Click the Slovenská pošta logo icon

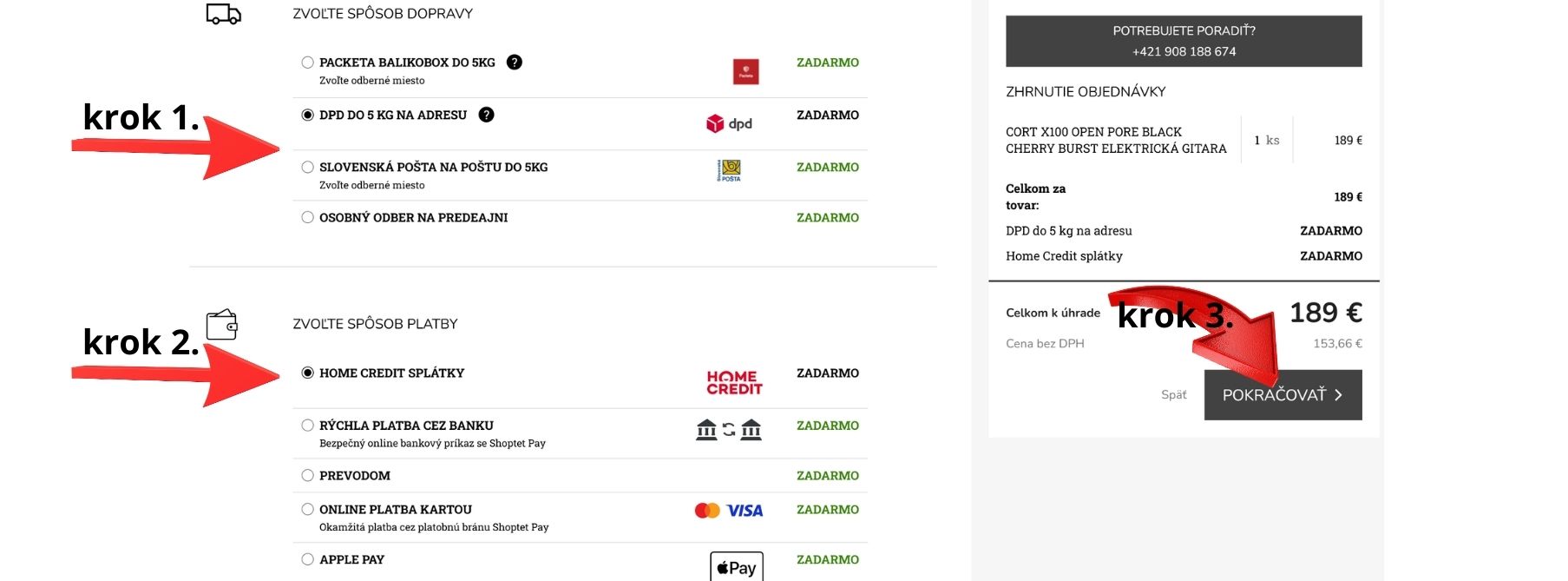coord(729,169)
